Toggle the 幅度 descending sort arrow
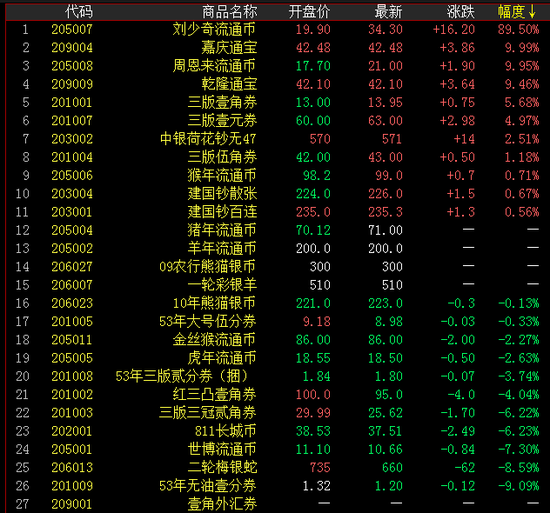This screenshot has height=513, width=550. pyautogui.click(x=532, y=12)
